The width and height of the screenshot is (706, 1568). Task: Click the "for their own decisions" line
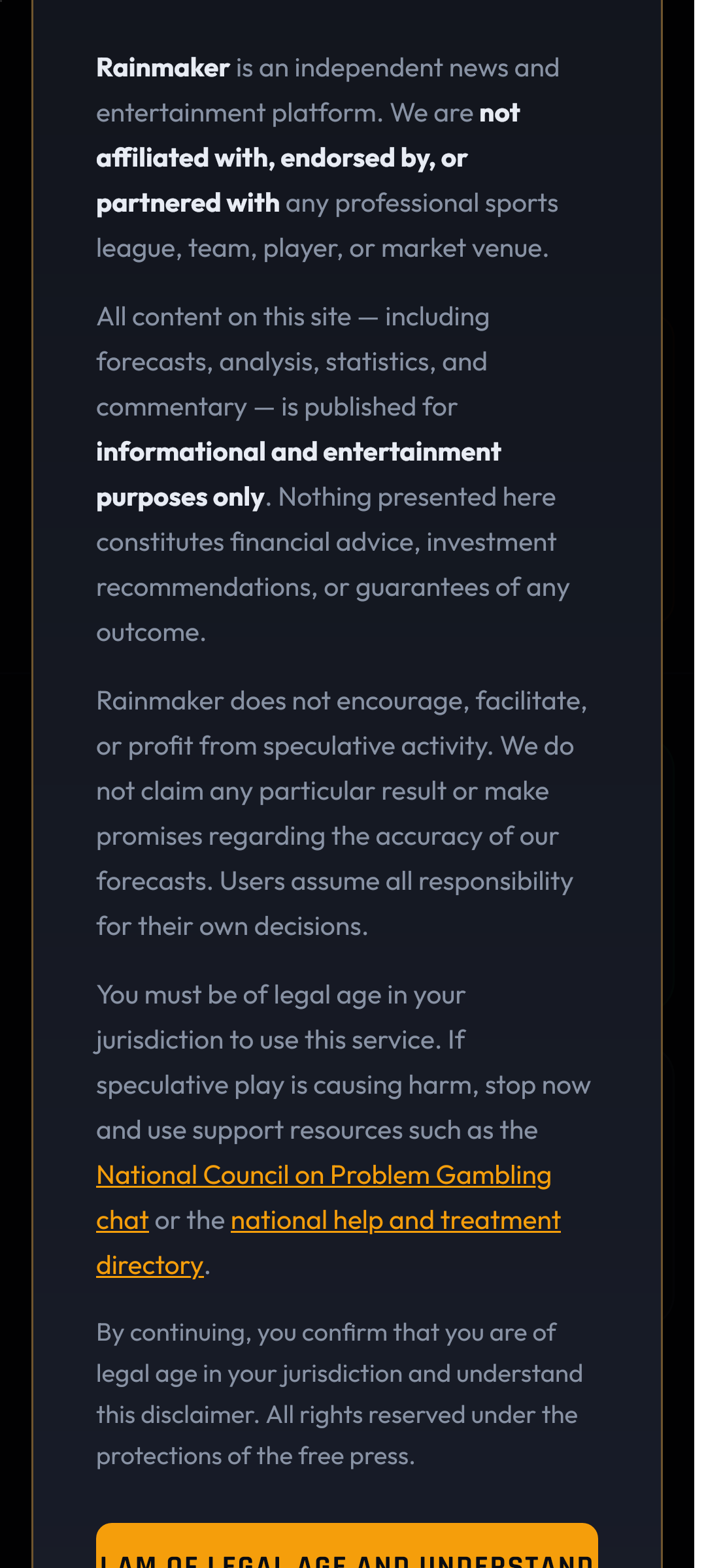pos(232,926)
